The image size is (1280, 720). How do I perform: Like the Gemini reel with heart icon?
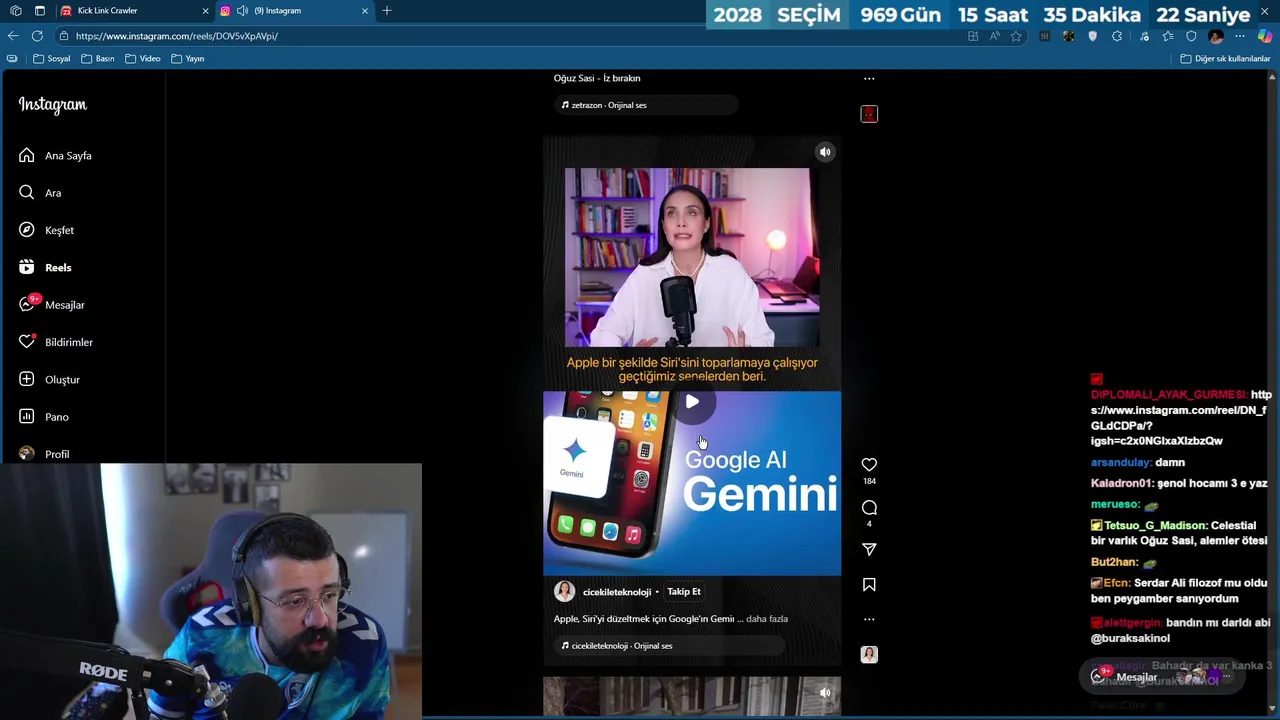click(869, 465)
